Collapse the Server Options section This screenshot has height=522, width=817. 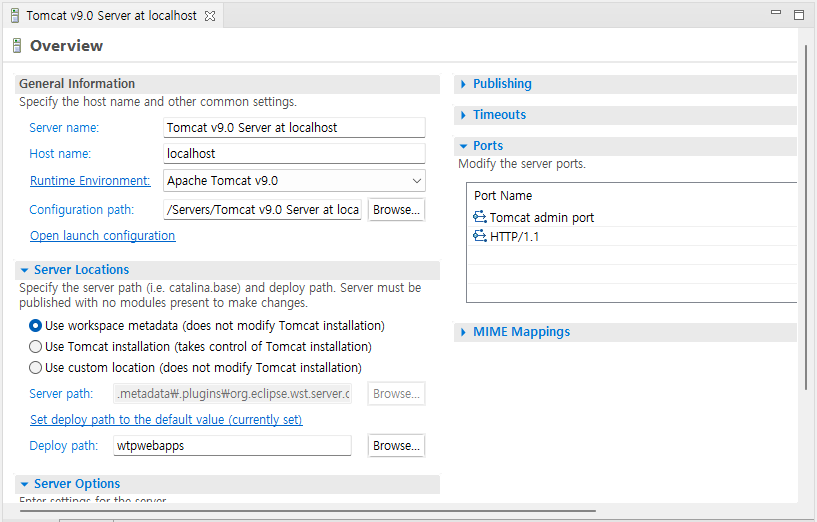point(24,484)
